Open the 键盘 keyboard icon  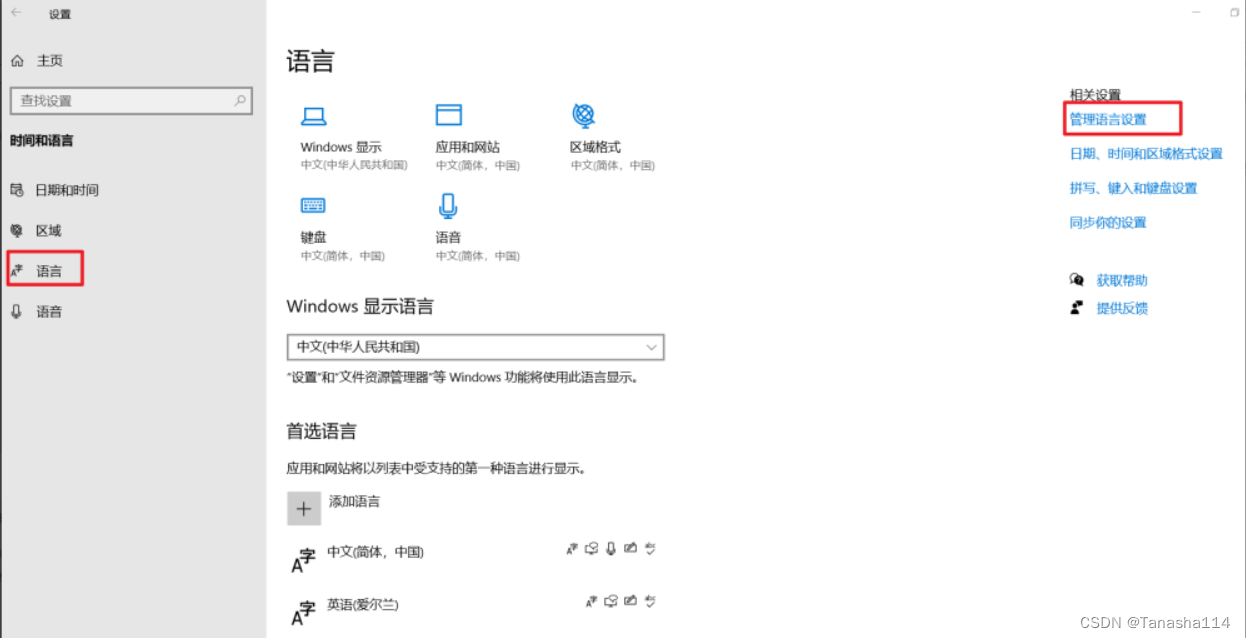tap(313, 205)
